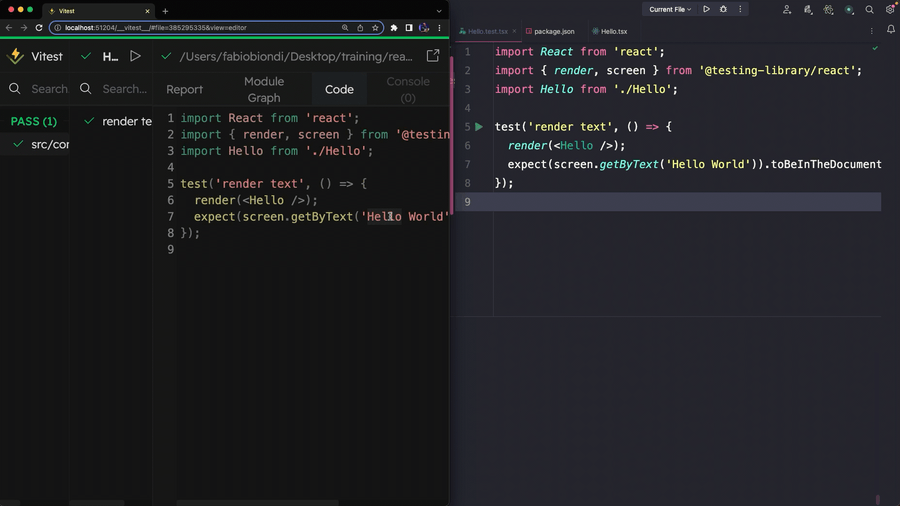900x506 pixels.
Task: Click the Vitest lightning logo
Action: pyautogui.click(x=15, y=56)
